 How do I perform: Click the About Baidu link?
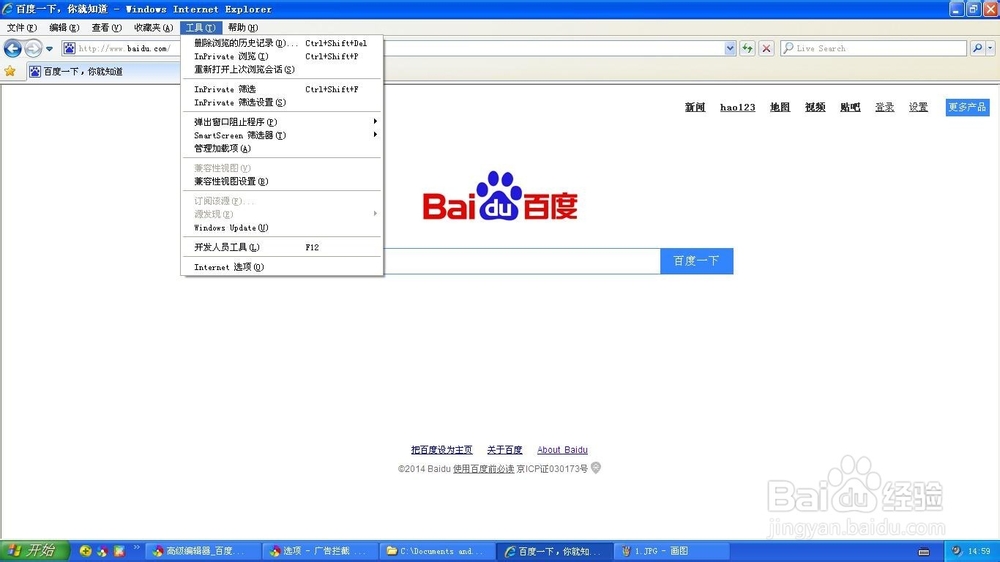562,450
